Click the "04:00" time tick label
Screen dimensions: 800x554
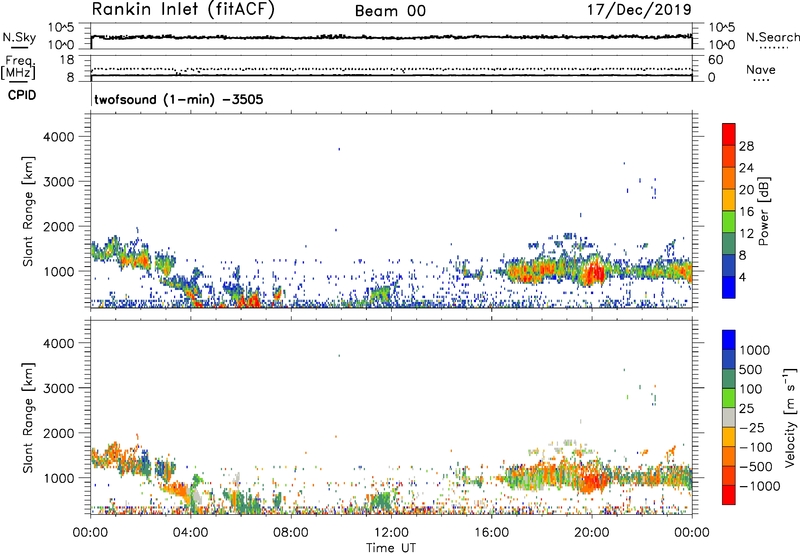190,533
